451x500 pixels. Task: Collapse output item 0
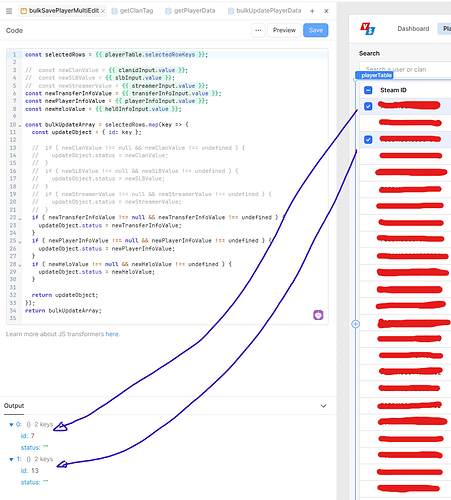click(11, 425)
